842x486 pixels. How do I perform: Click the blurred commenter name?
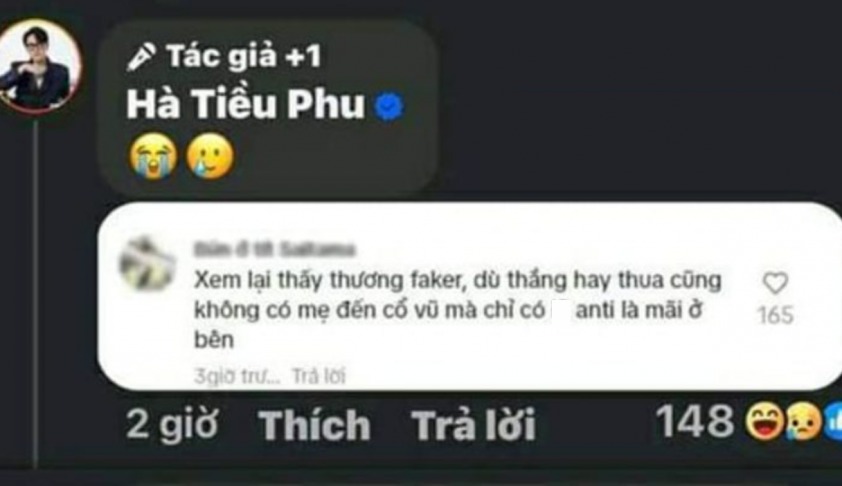[x=274, y=250]
